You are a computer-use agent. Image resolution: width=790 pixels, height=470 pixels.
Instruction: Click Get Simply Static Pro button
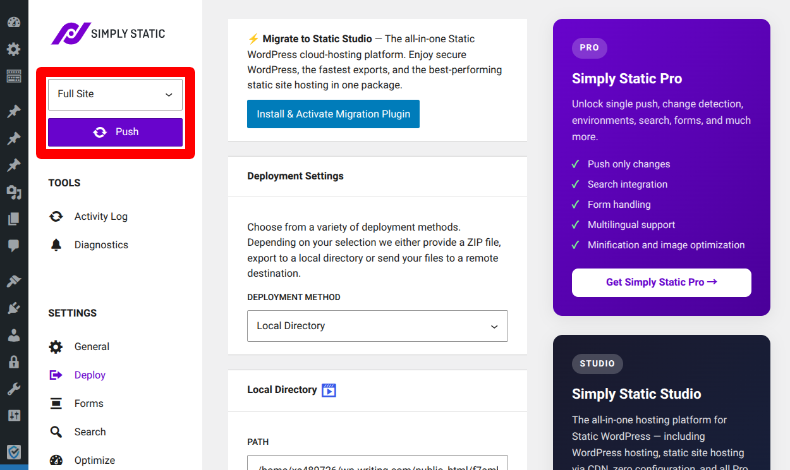click(x=662, y=282)
